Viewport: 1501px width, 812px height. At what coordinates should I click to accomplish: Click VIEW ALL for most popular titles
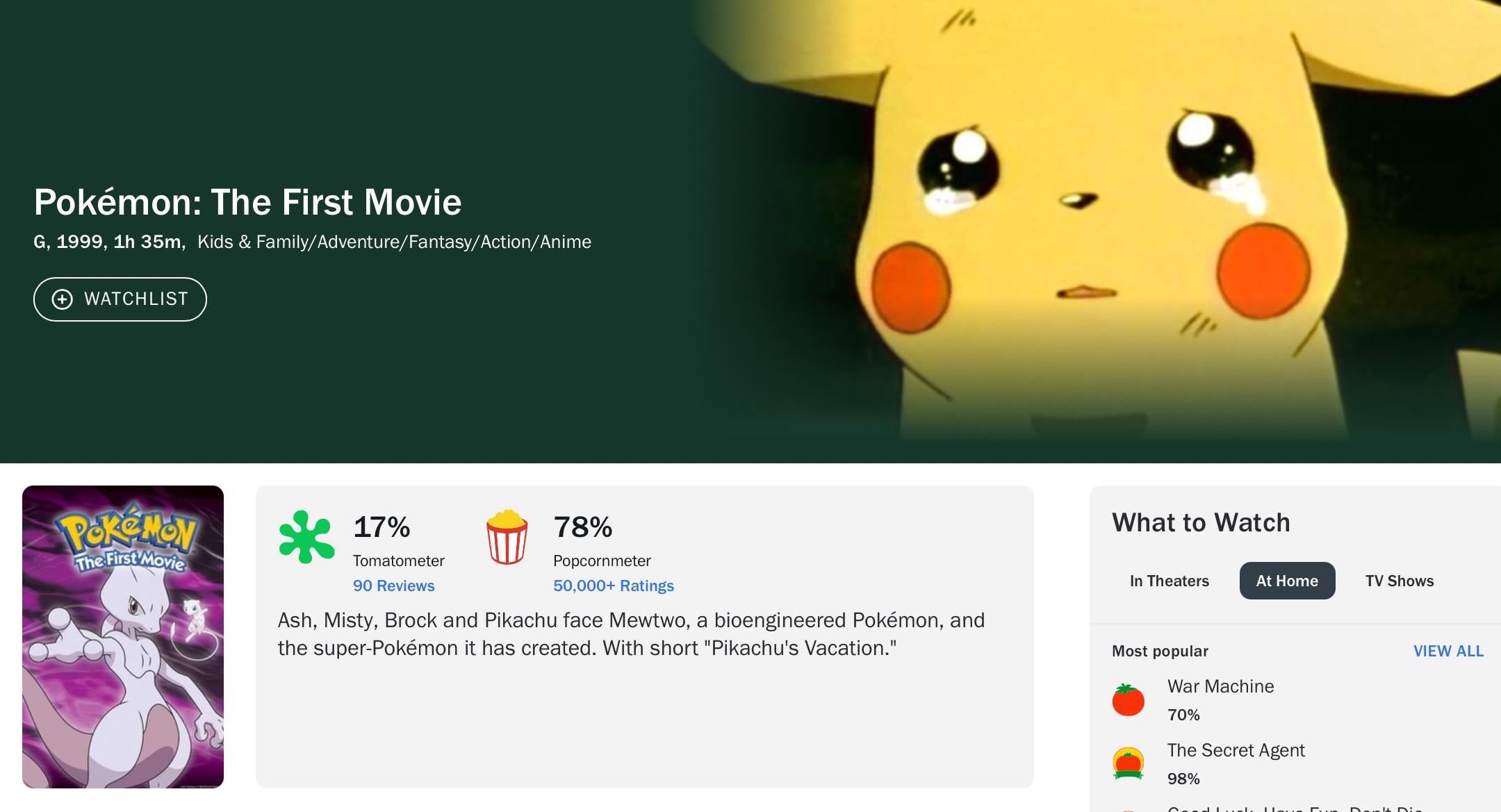point(1448,651)
